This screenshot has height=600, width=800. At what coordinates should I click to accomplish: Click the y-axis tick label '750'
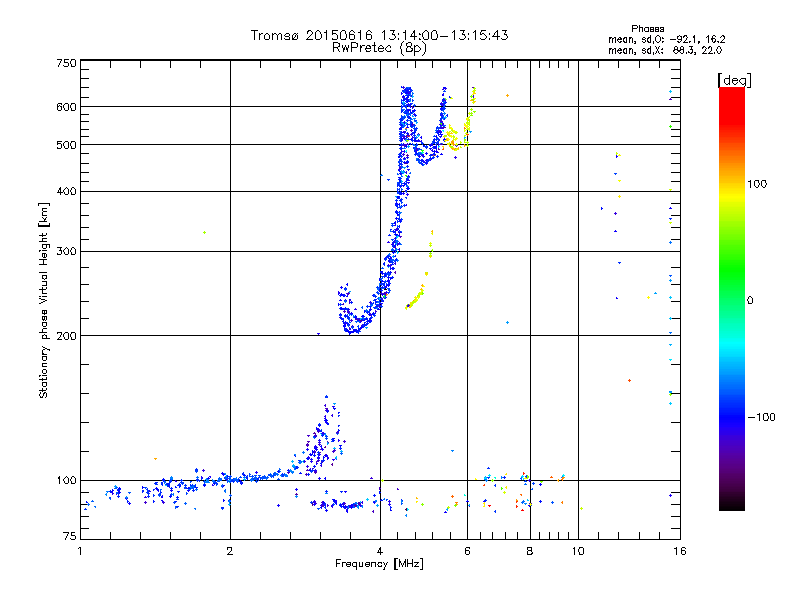point(66,63)
